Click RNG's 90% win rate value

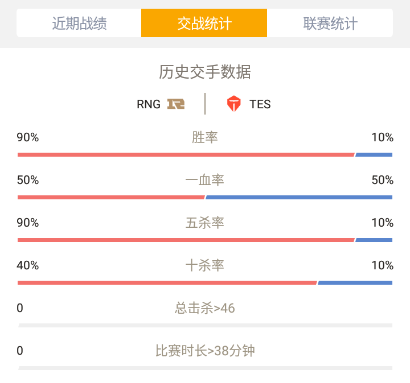click(x=28, y=137)
